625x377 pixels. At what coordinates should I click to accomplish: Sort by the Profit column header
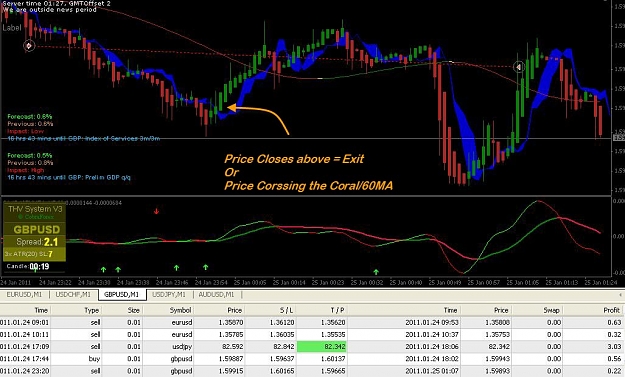[x=611, y=310]
